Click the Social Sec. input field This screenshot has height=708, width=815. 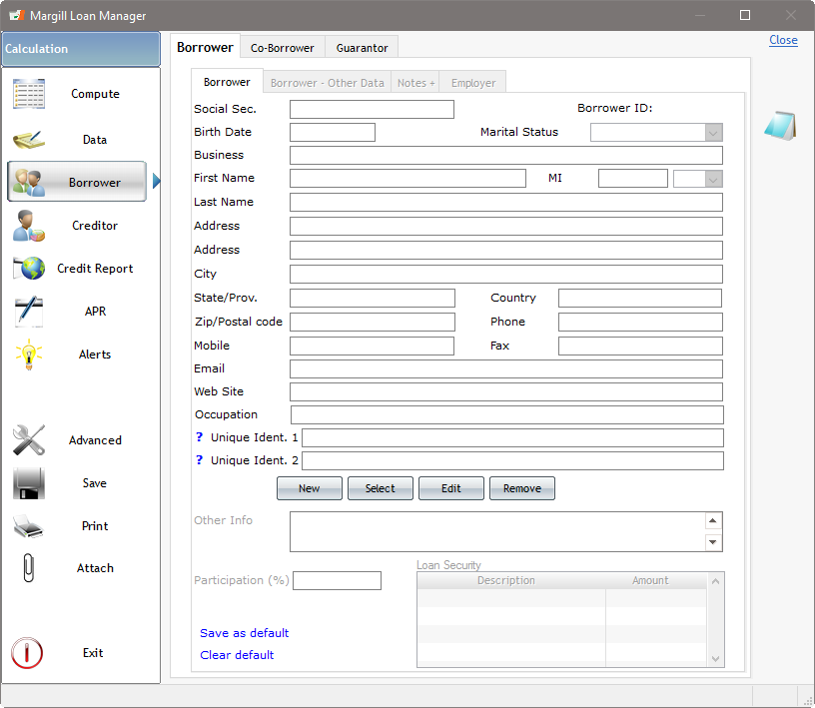(x=371, y=109)
